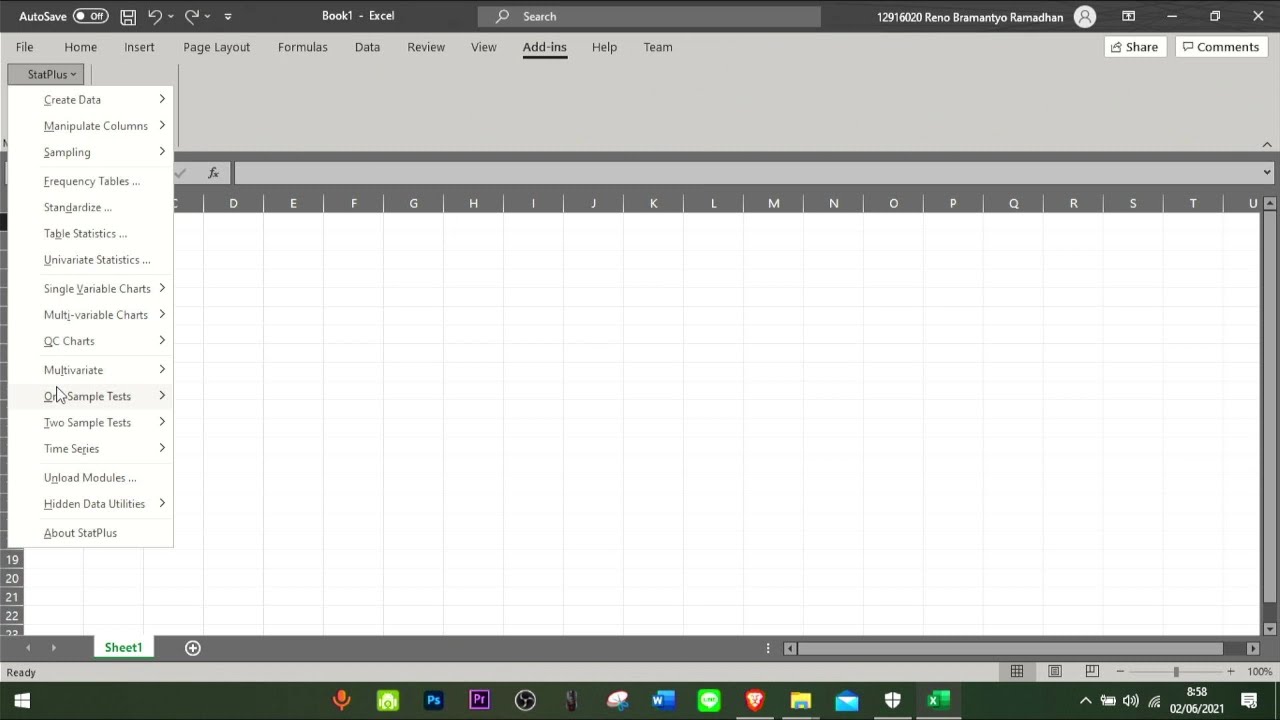Switch to the Home tab

81,47
